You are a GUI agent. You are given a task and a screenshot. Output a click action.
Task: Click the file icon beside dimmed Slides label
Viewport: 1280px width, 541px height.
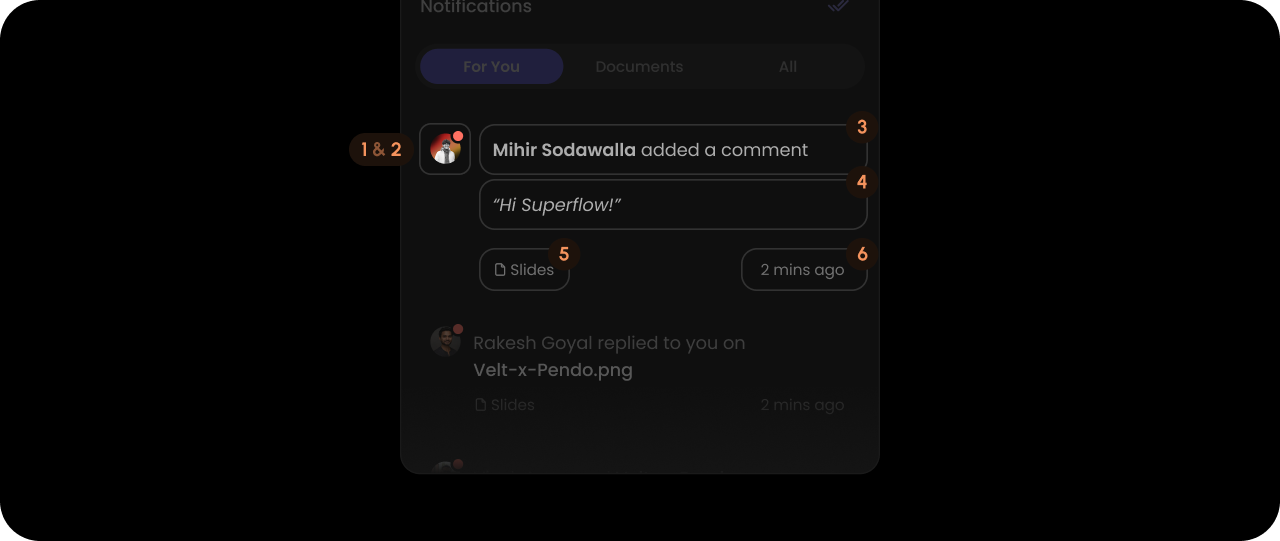(x=480, y=405)
